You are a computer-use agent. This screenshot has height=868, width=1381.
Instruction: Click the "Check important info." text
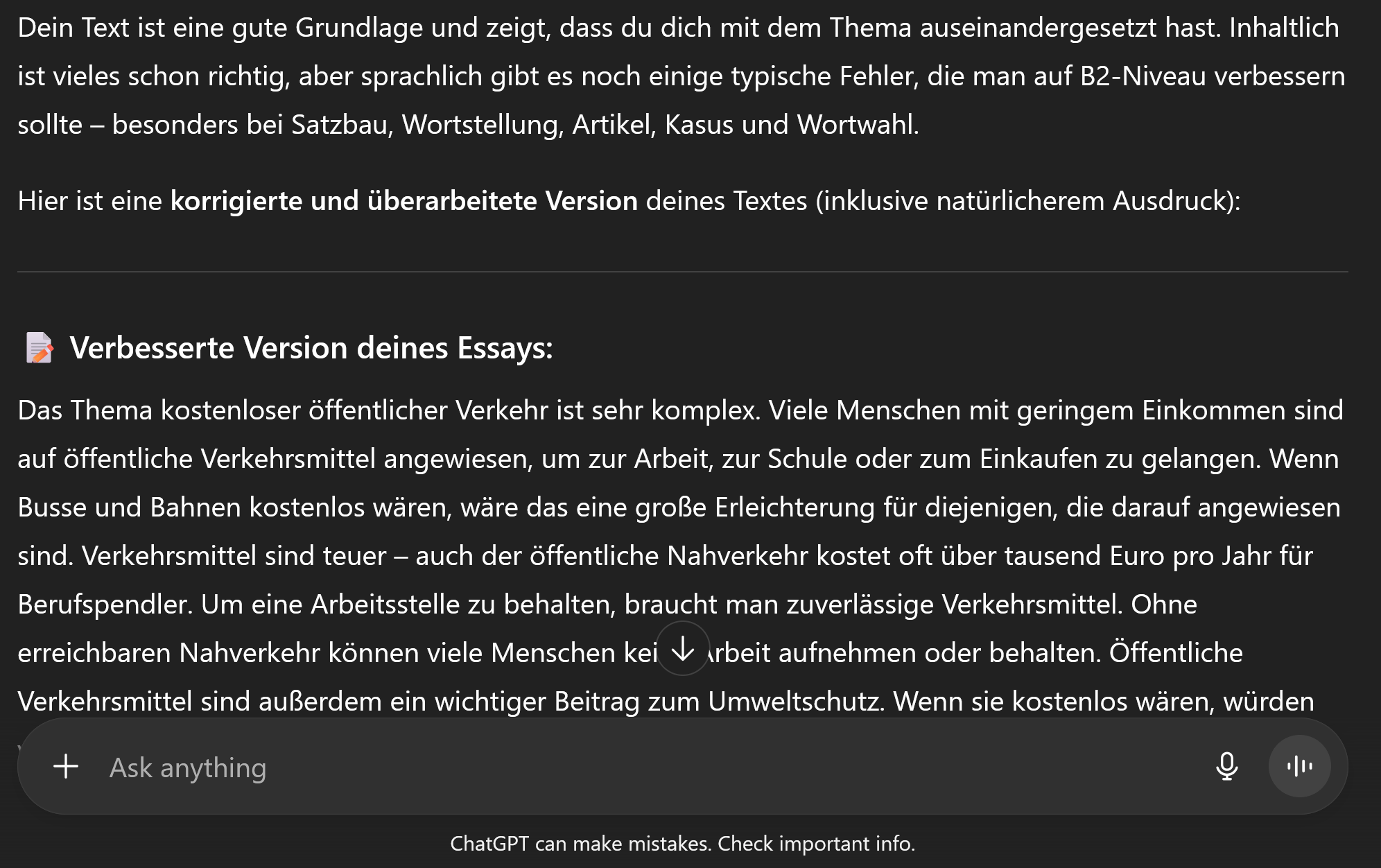[x=816, y=844]
